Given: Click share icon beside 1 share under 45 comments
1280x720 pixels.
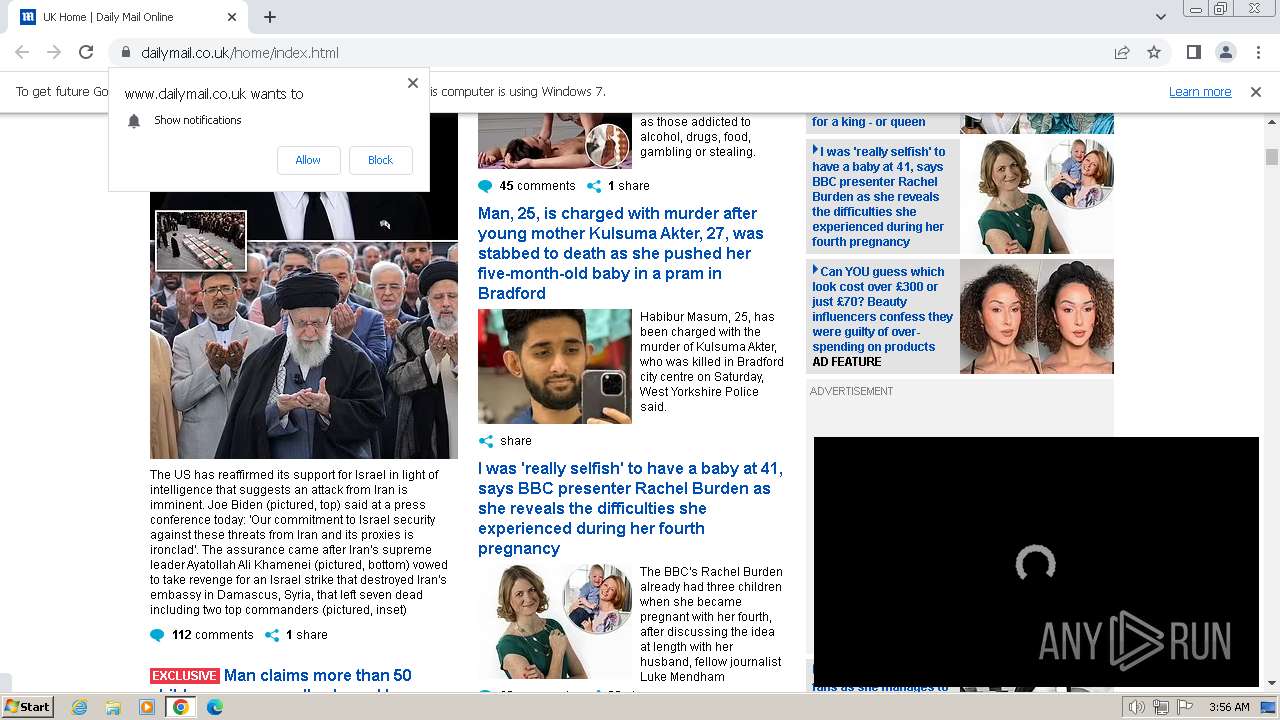Looking at the screenshot, I should tap(594, 186).
